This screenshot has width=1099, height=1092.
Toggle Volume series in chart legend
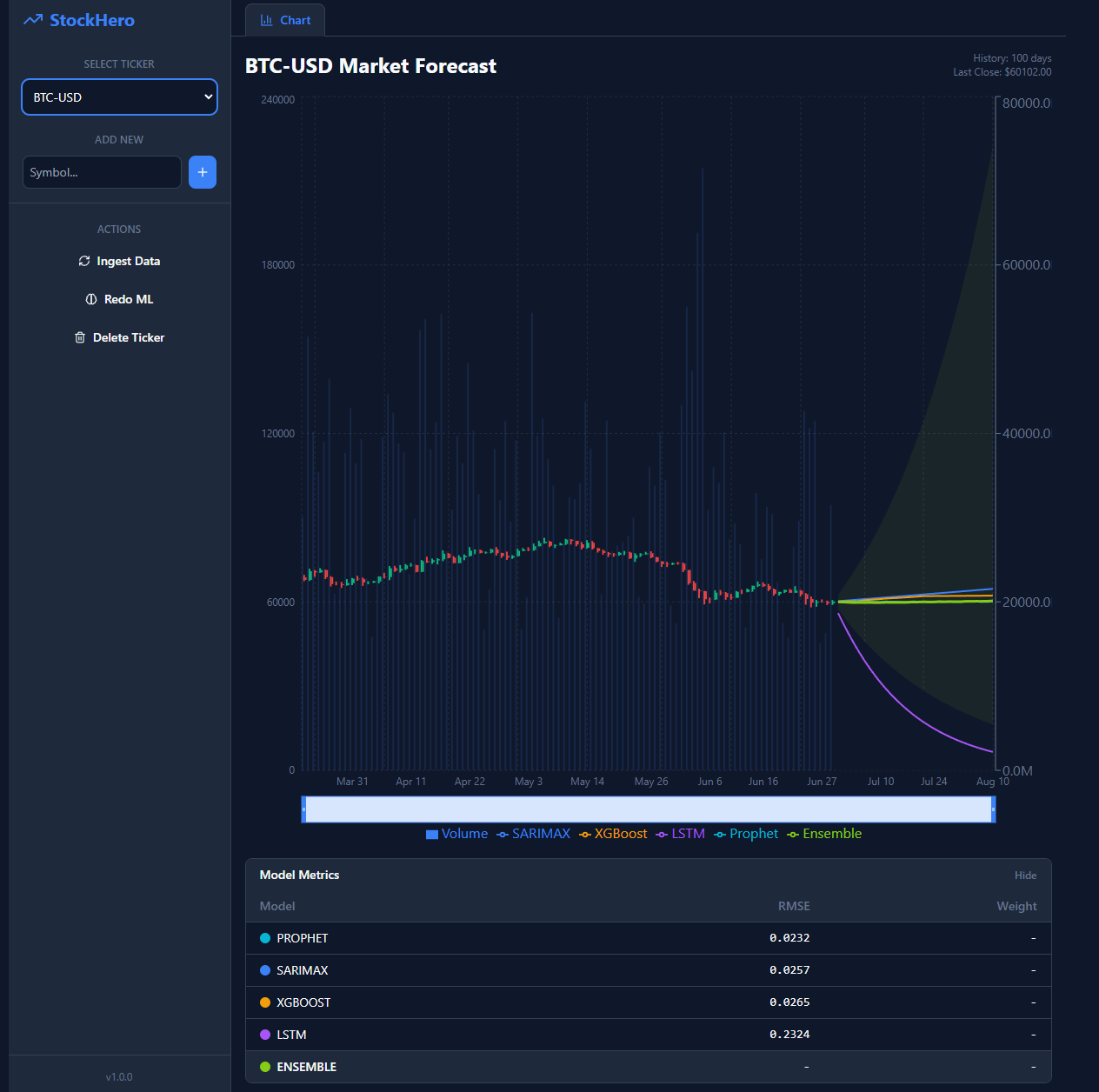click(x=456, y=834)
